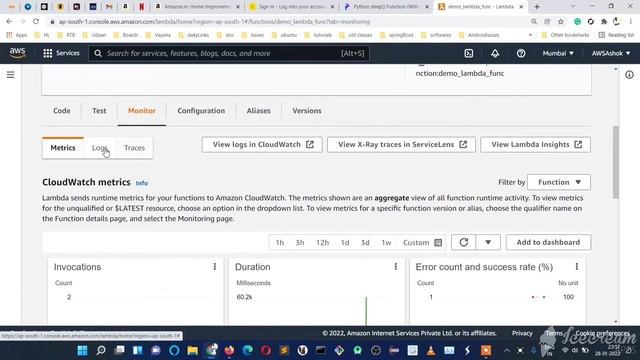Click View X-Ray traces in ServiceLens

pyautogui.click(x=401, y=144)
